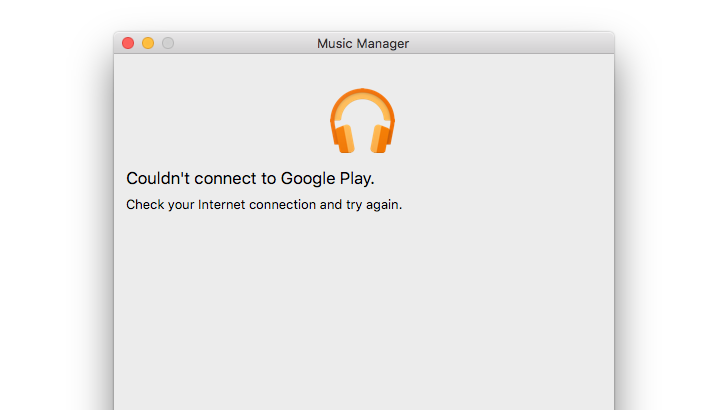Screen dimensions: 728x410
Task: Click the words "Google Play" in the heading
Action: point(326,179)
